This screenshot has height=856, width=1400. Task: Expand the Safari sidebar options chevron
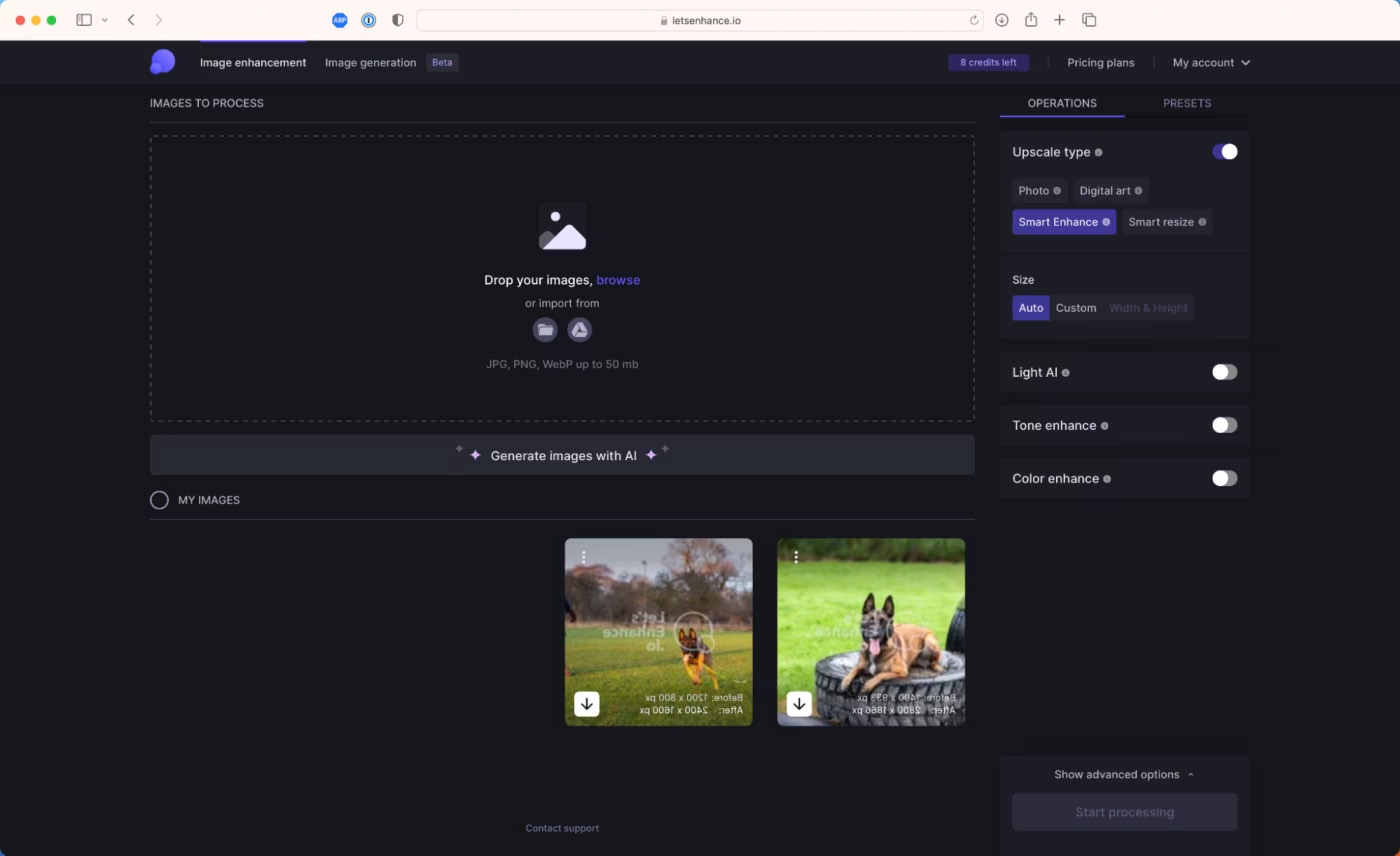(x=104, y=20)
